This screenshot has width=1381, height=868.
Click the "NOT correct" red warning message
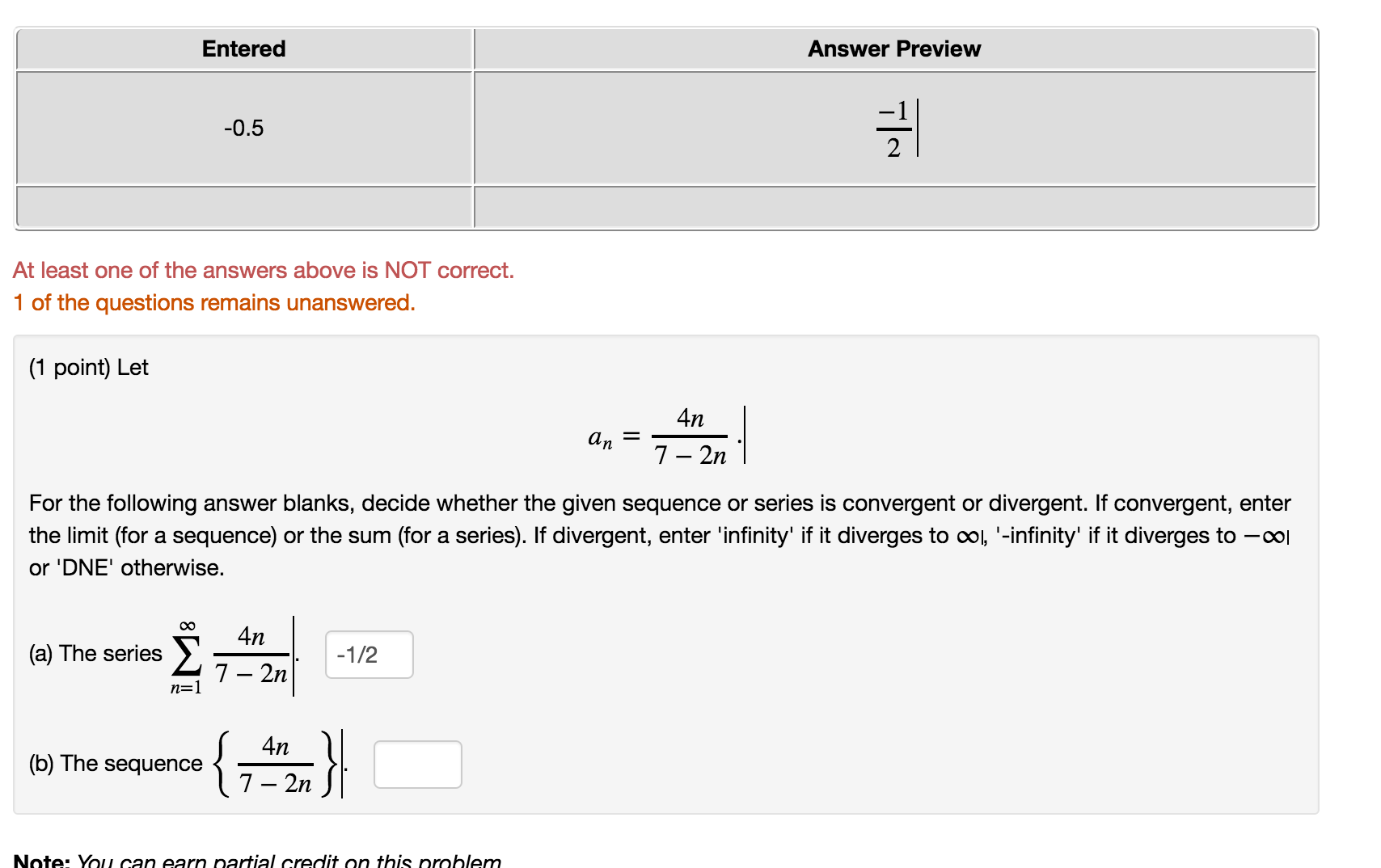pyautogui.click(x=264, y=270)
